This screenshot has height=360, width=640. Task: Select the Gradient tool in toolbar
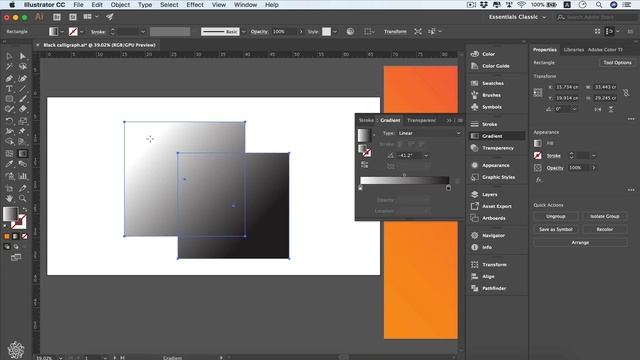point(22,153)
